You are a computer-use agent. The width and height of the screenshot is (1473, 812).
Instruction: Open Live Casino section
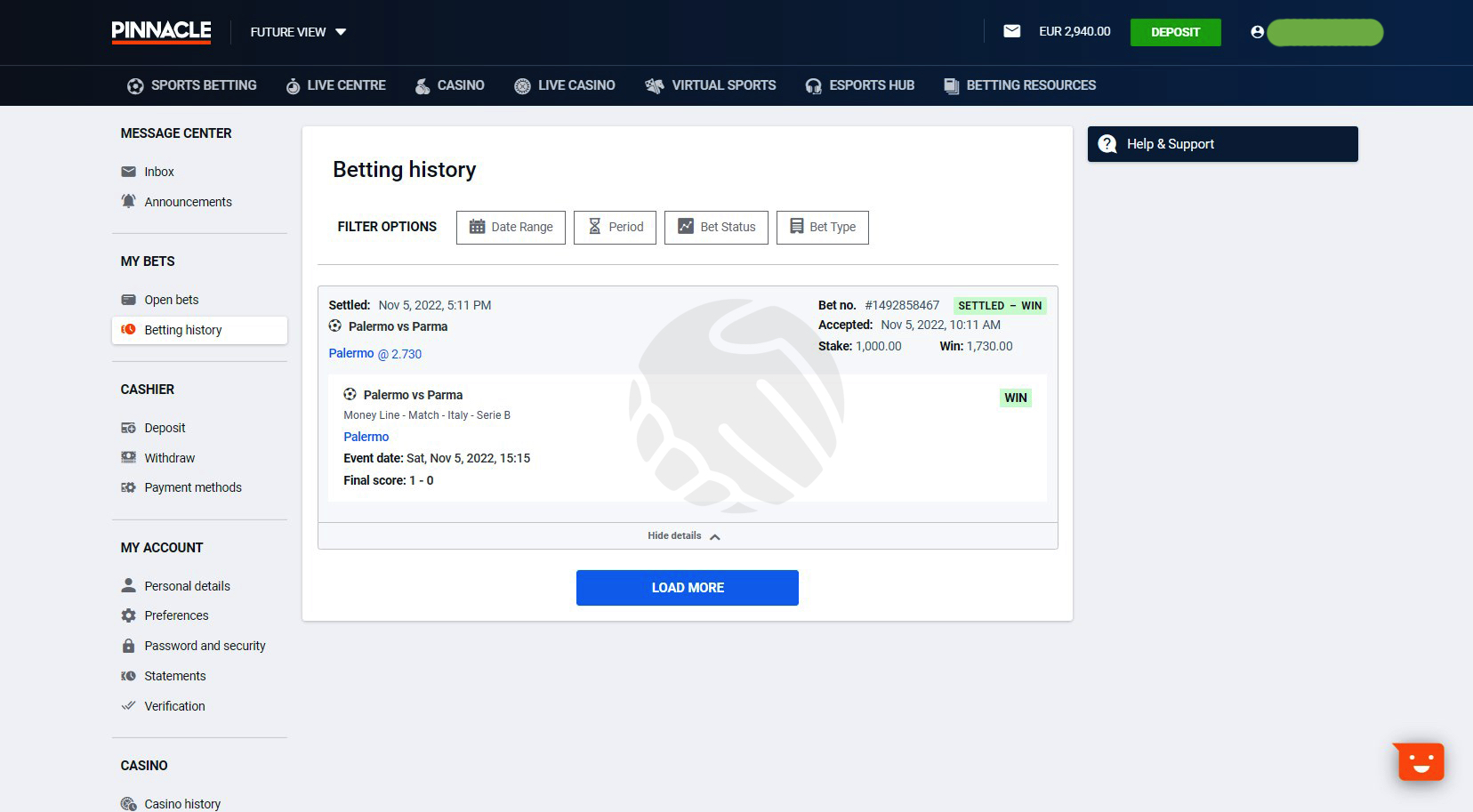(564, 85)
